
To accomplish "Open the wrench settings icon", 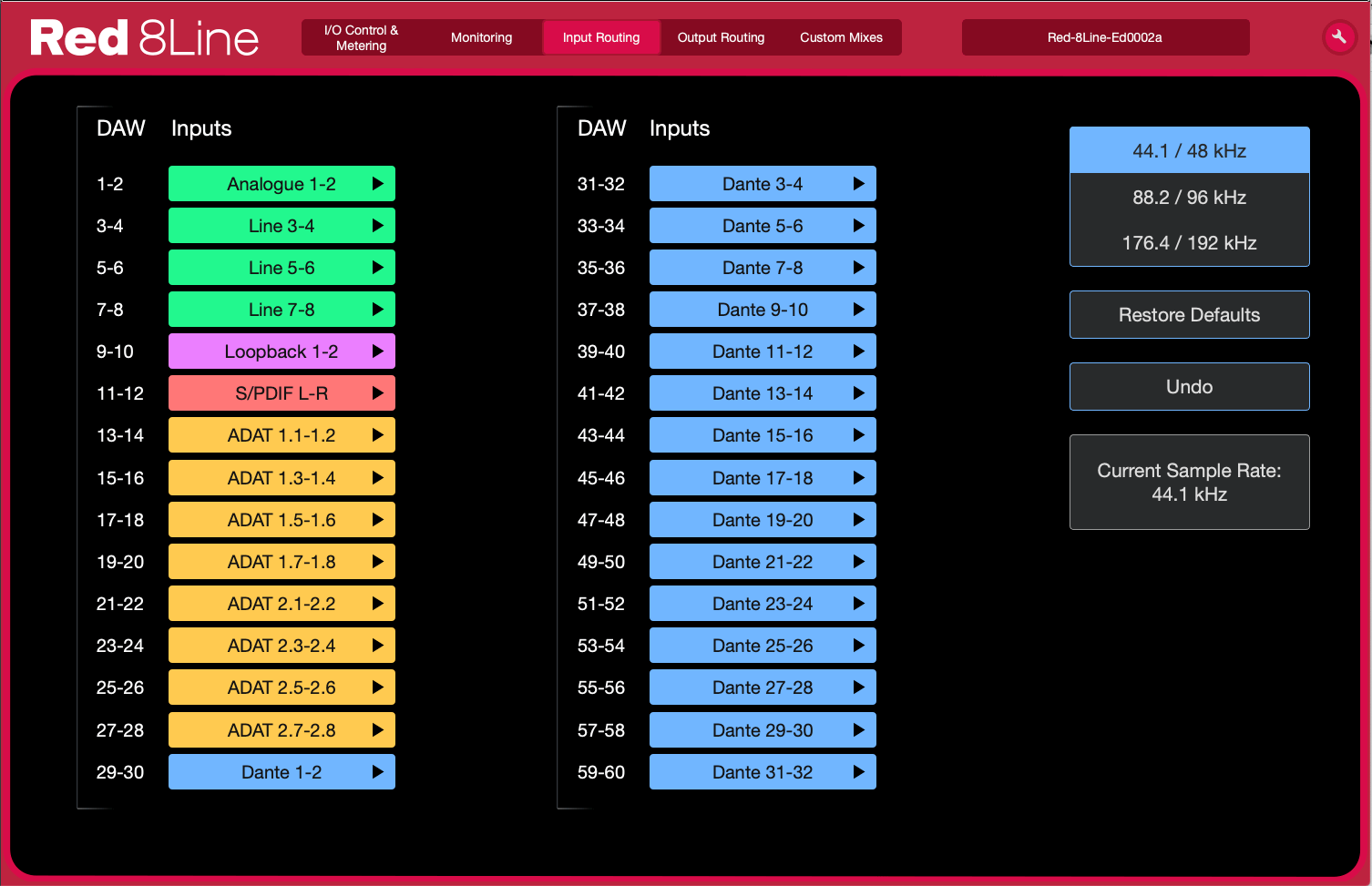I will pos(1338,37).
